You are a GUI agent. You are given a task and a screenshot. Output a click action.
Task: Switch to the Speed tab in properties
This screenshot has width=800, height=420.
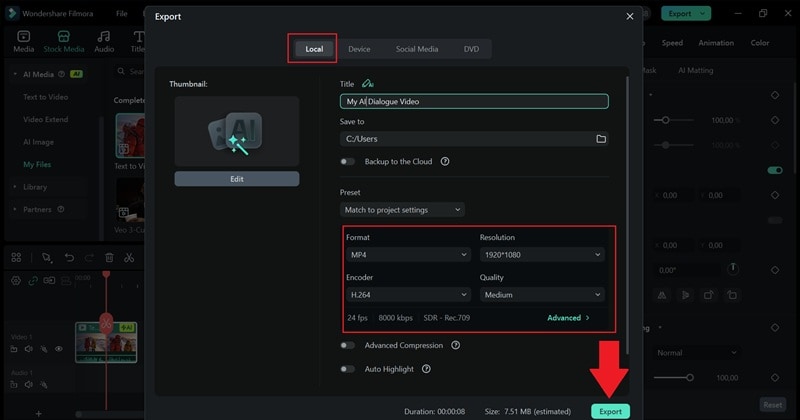[672, 43]
